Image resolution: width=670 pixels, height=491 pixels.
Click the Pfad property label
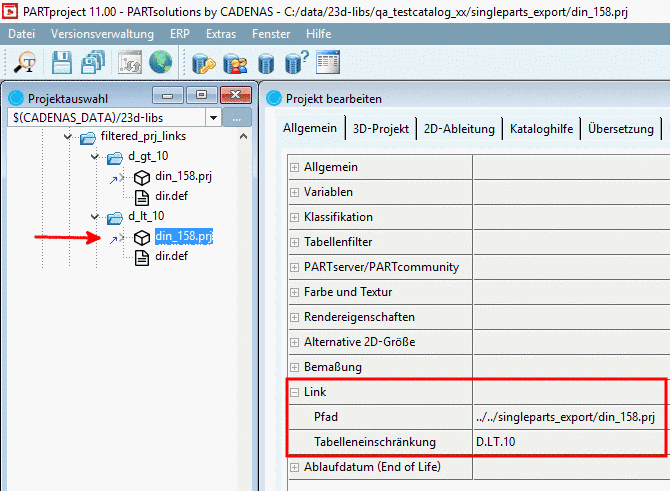click(326, 417)
